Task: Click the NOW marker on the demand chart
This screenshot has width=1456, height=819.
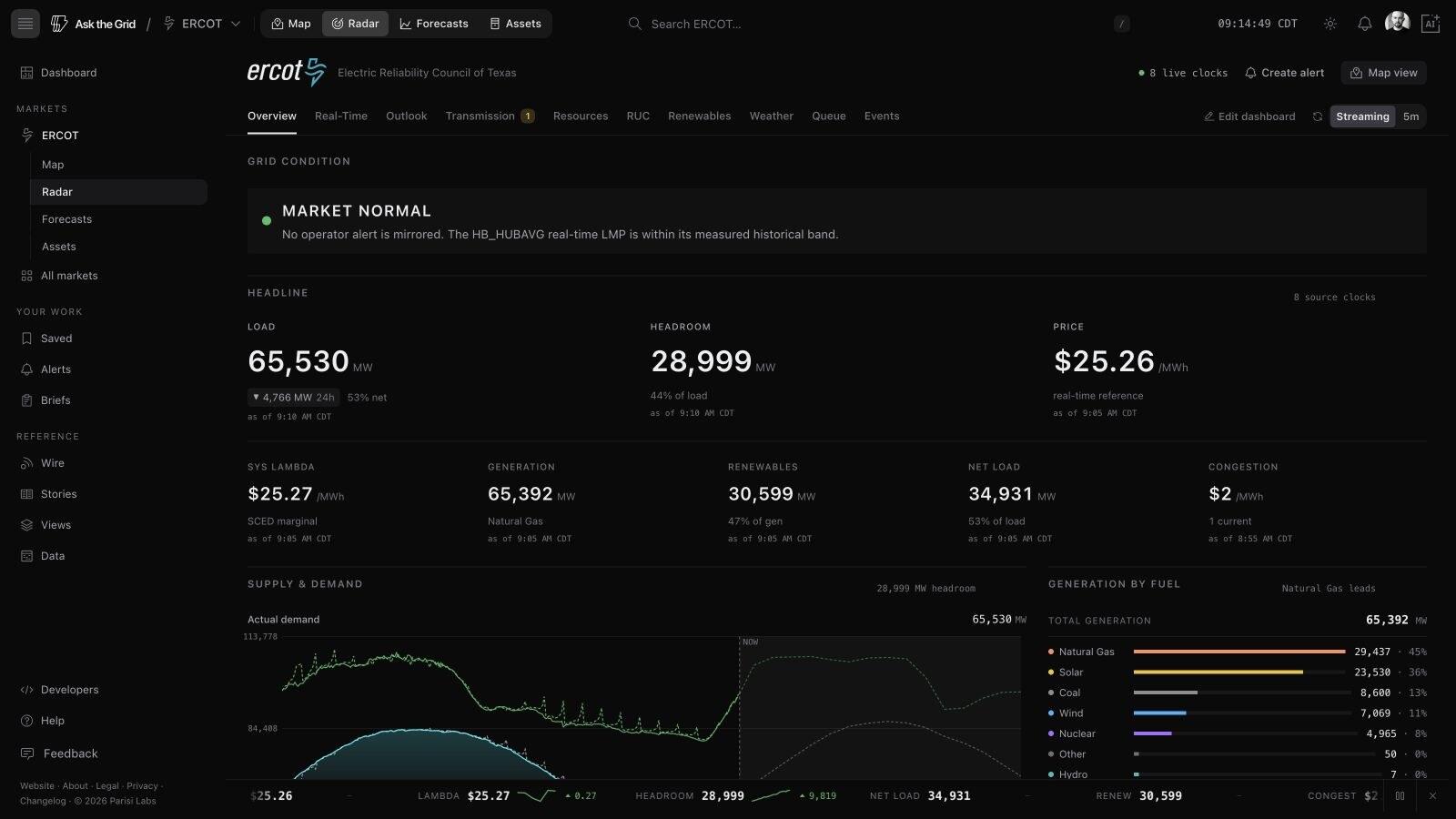Action: [x=750, y=642]
